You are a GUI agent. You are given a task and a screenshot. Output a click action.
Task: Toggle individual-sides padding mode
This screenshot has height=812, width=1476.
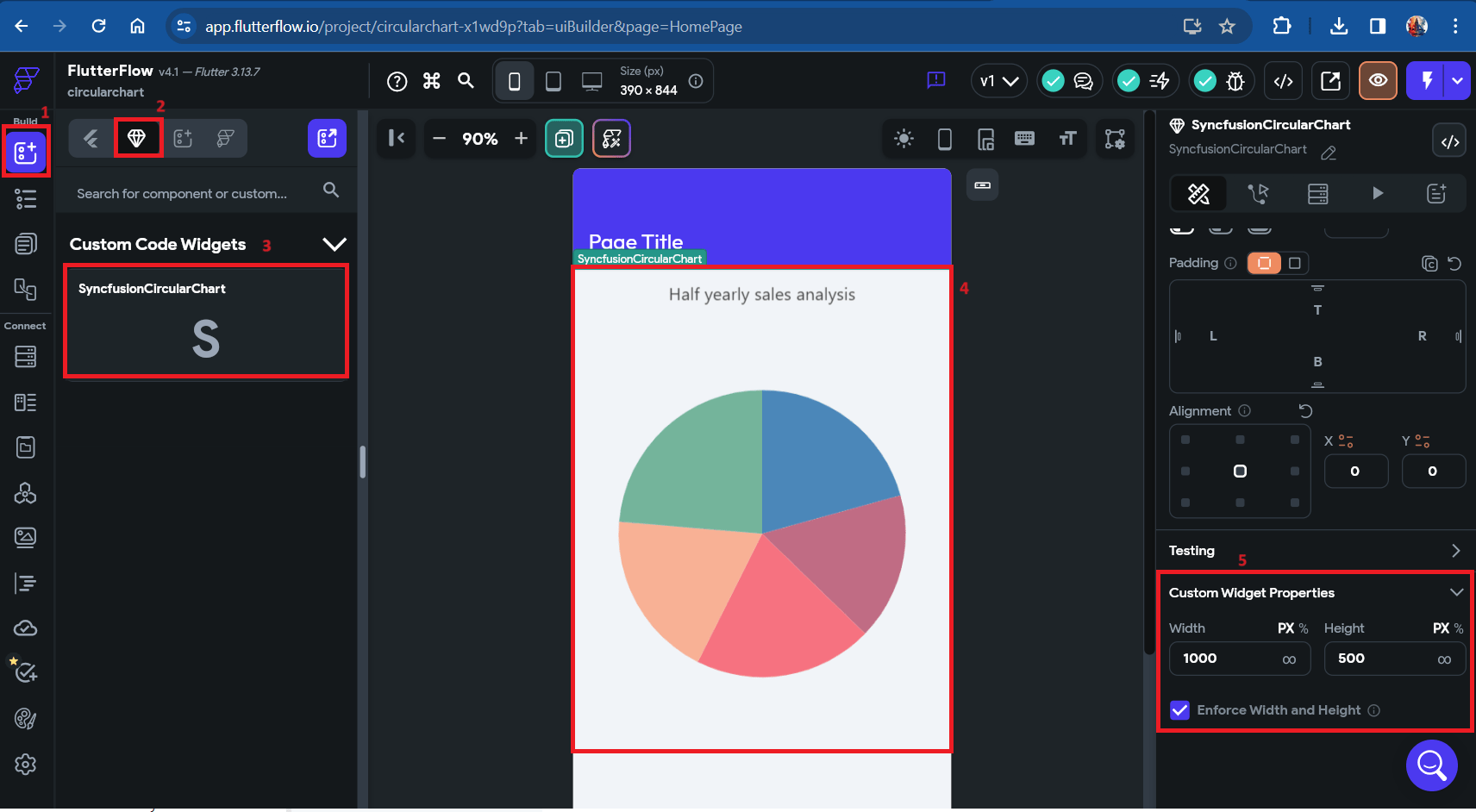pos(1294,263)
